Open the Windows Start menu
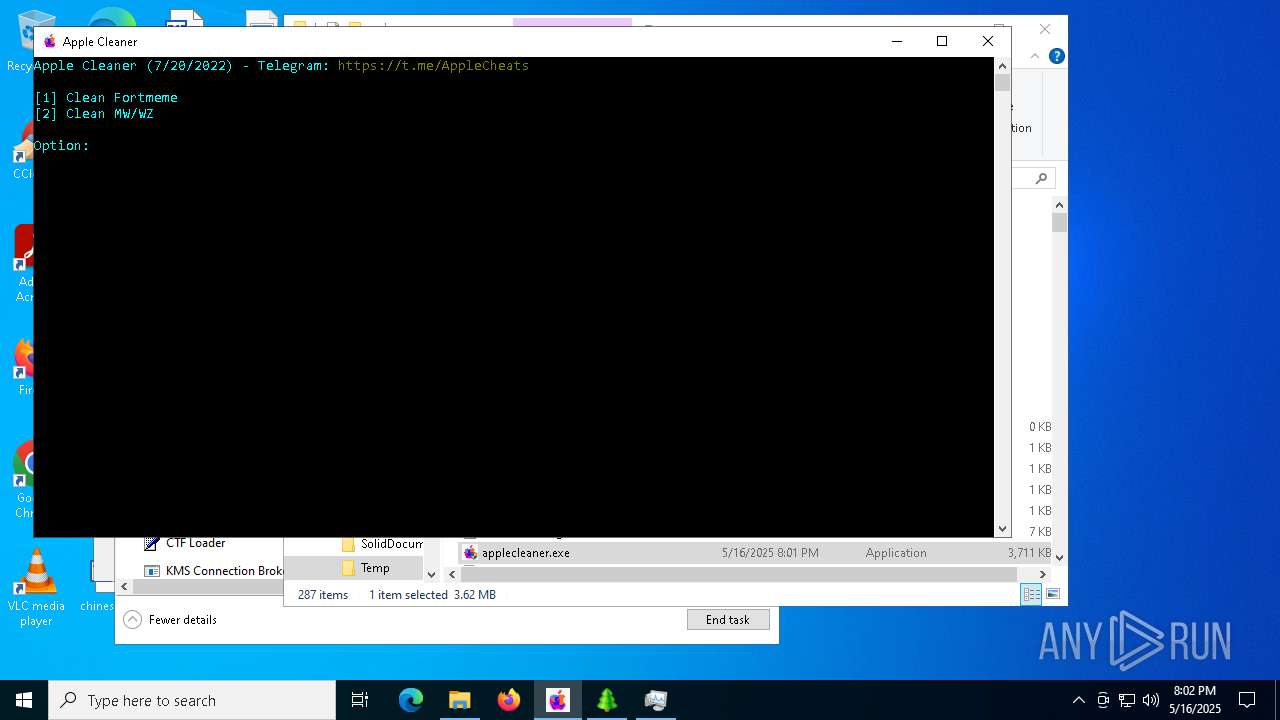This screenshot has width=1280, height=720. pos(24,700)
